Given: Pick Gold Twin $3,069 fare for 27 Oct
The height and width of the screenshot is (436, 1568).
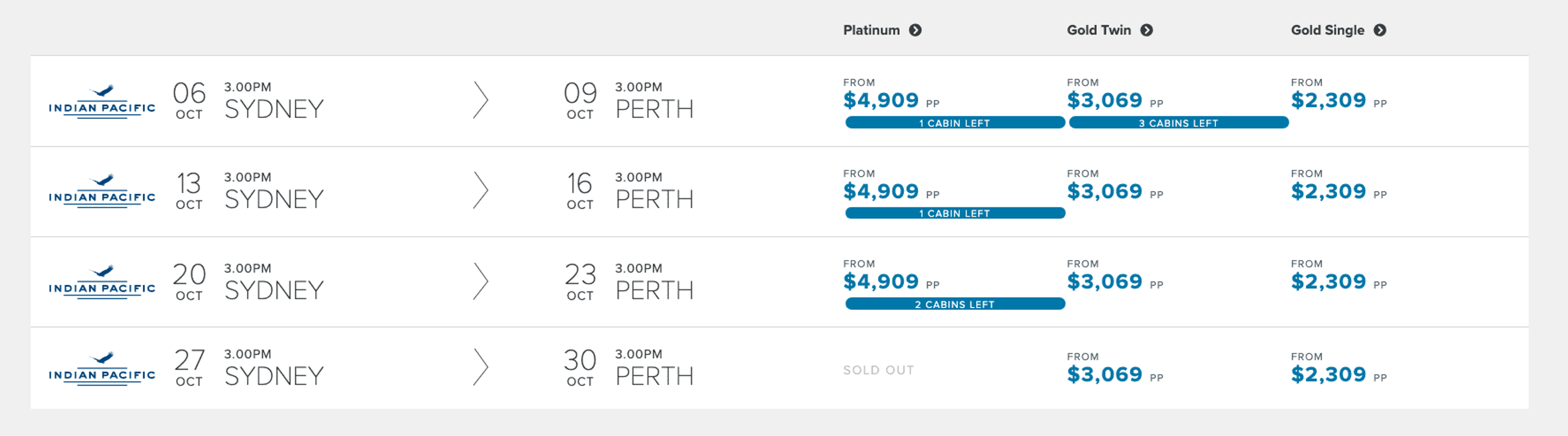Looking at the screenshot, I should [x=1104, y=374].
